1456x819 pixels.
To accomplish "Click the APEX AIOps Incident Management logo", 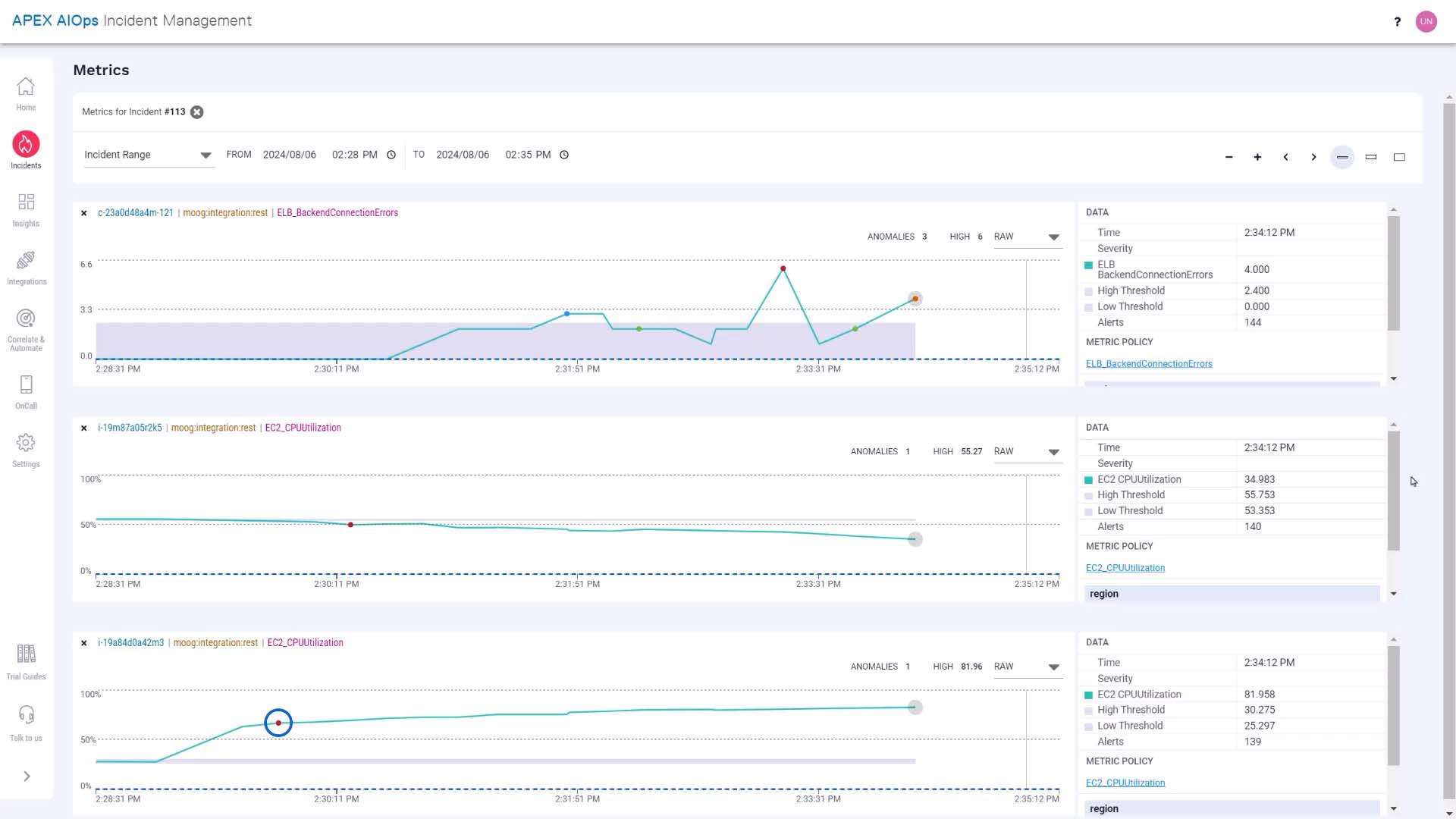I will pyautogui.click(x=132, y=21).
